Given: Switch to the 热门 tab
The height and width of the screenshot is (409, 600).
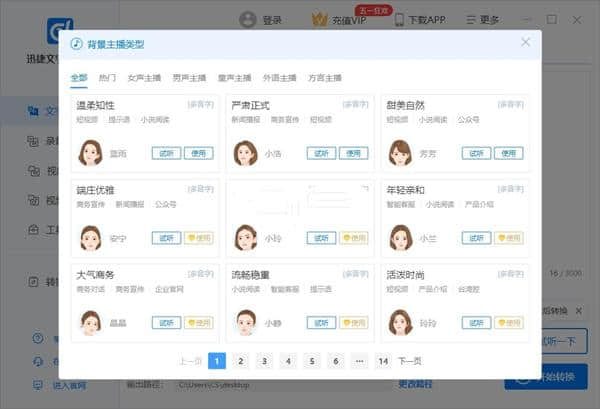Looking at the screenshot, I should point(107,77).
